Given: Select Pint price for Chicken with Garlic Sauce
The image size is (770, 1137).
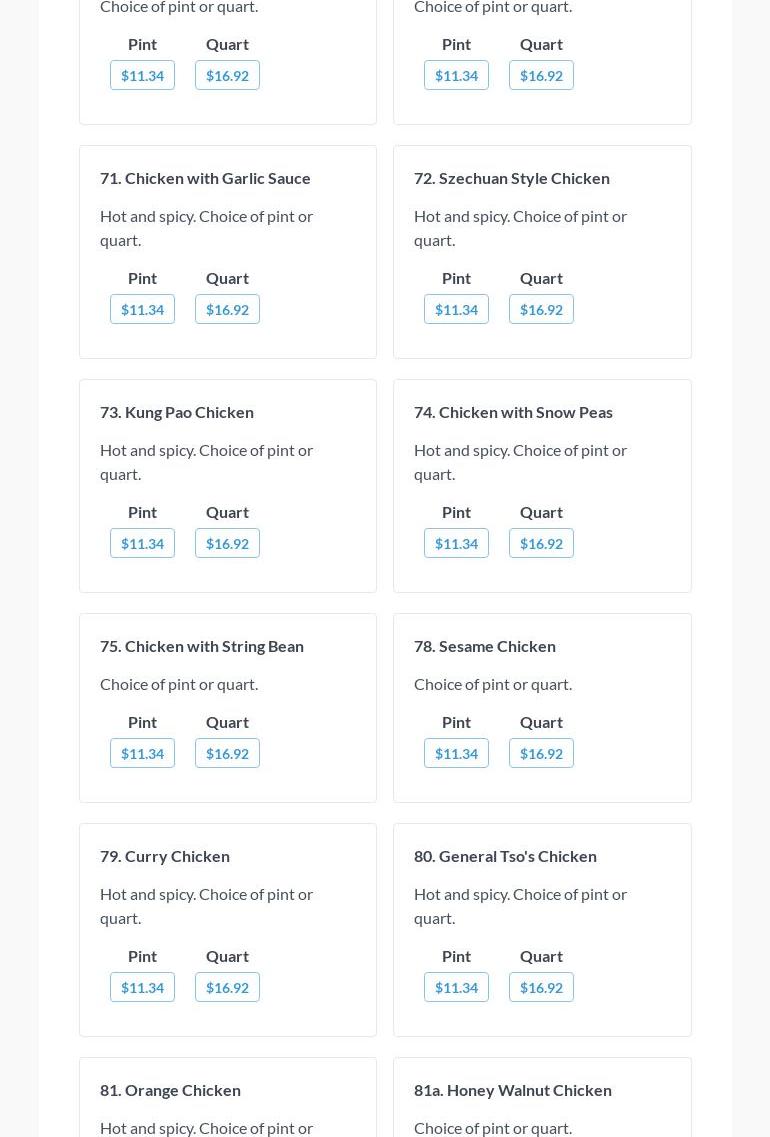Looking at the screenshot, I should point(142,309).
